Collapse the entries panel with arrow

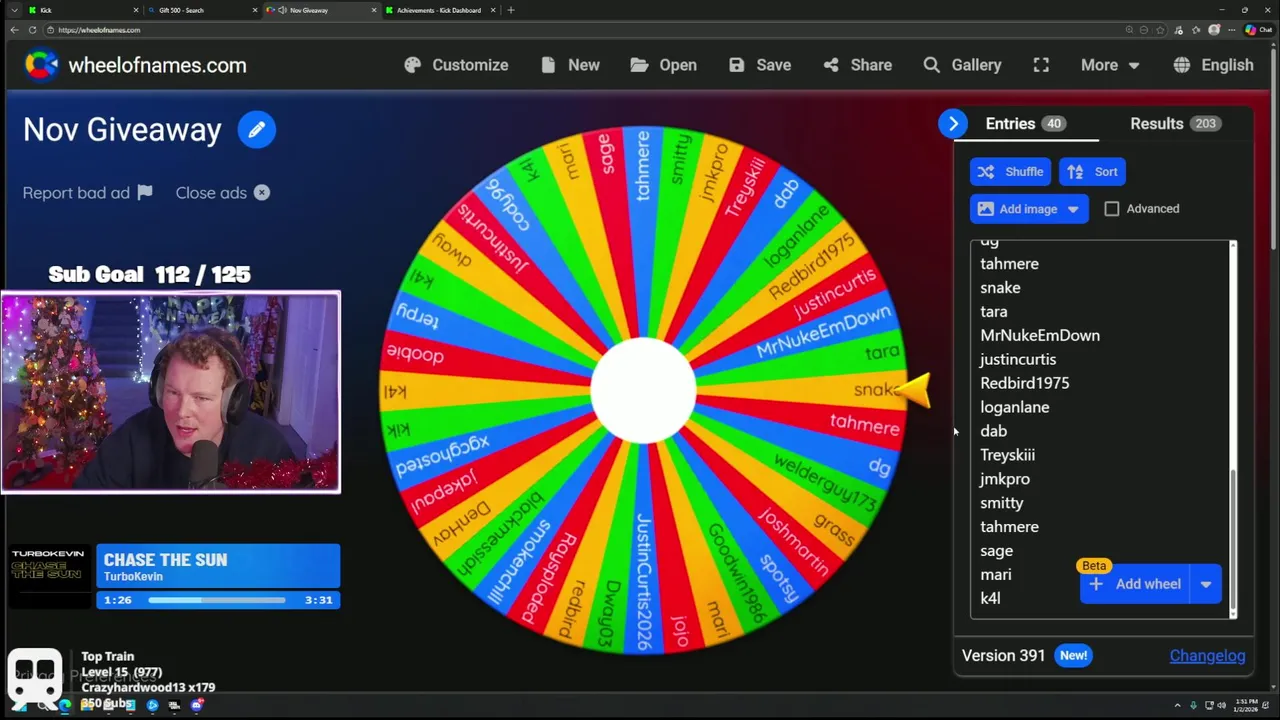click(953, 124)
